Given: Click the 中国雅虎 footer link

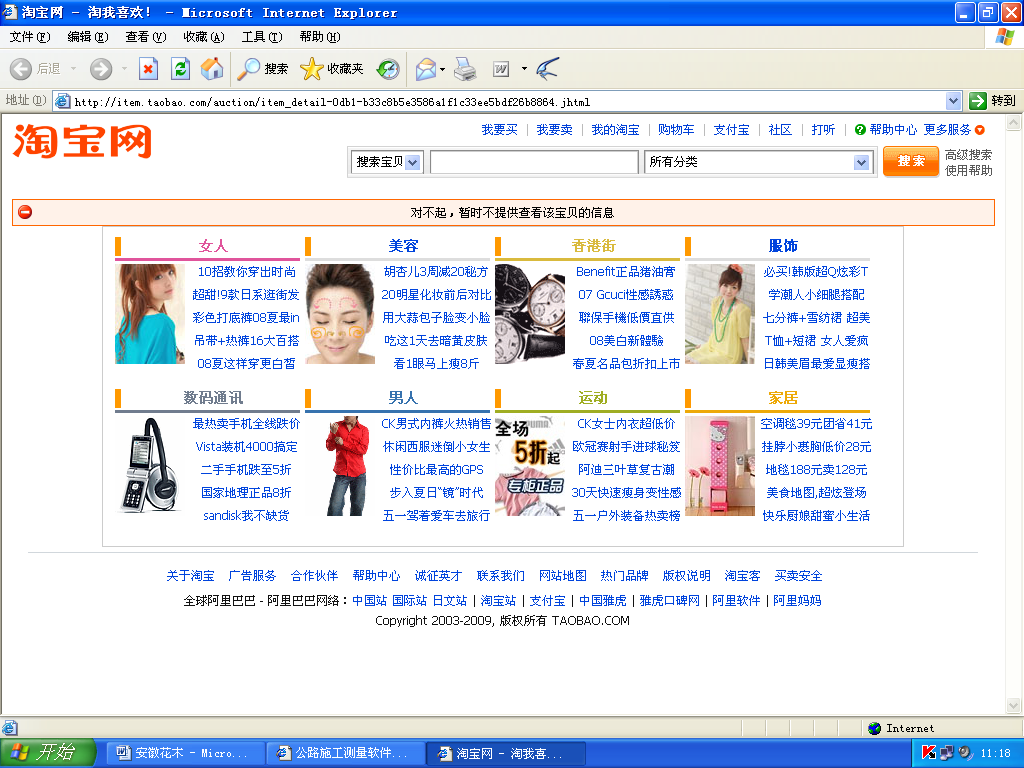Looking at the screenshot, I should (x=602, y=601).
